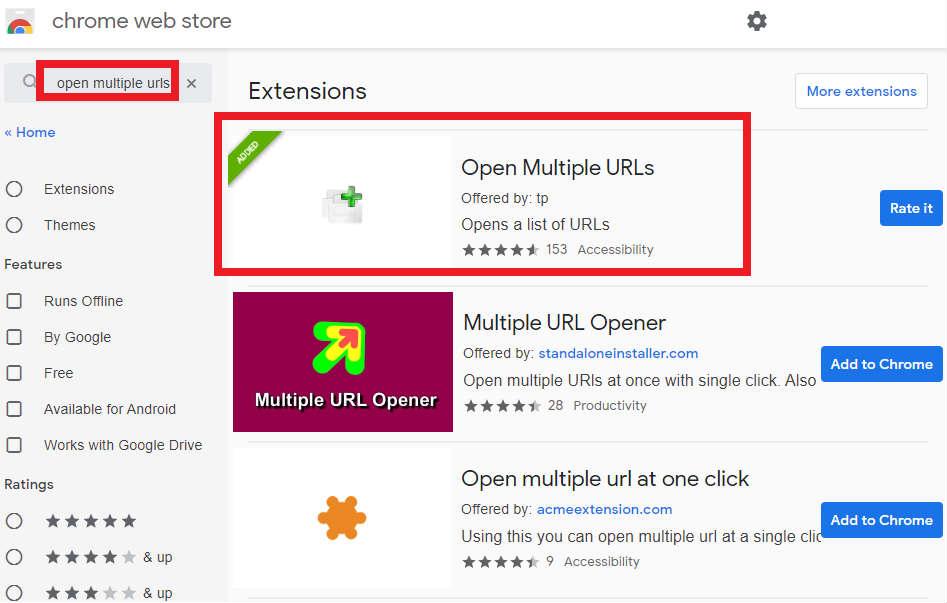
Task: Click the Offered by: tp text
Action: (x=504, y=198)
